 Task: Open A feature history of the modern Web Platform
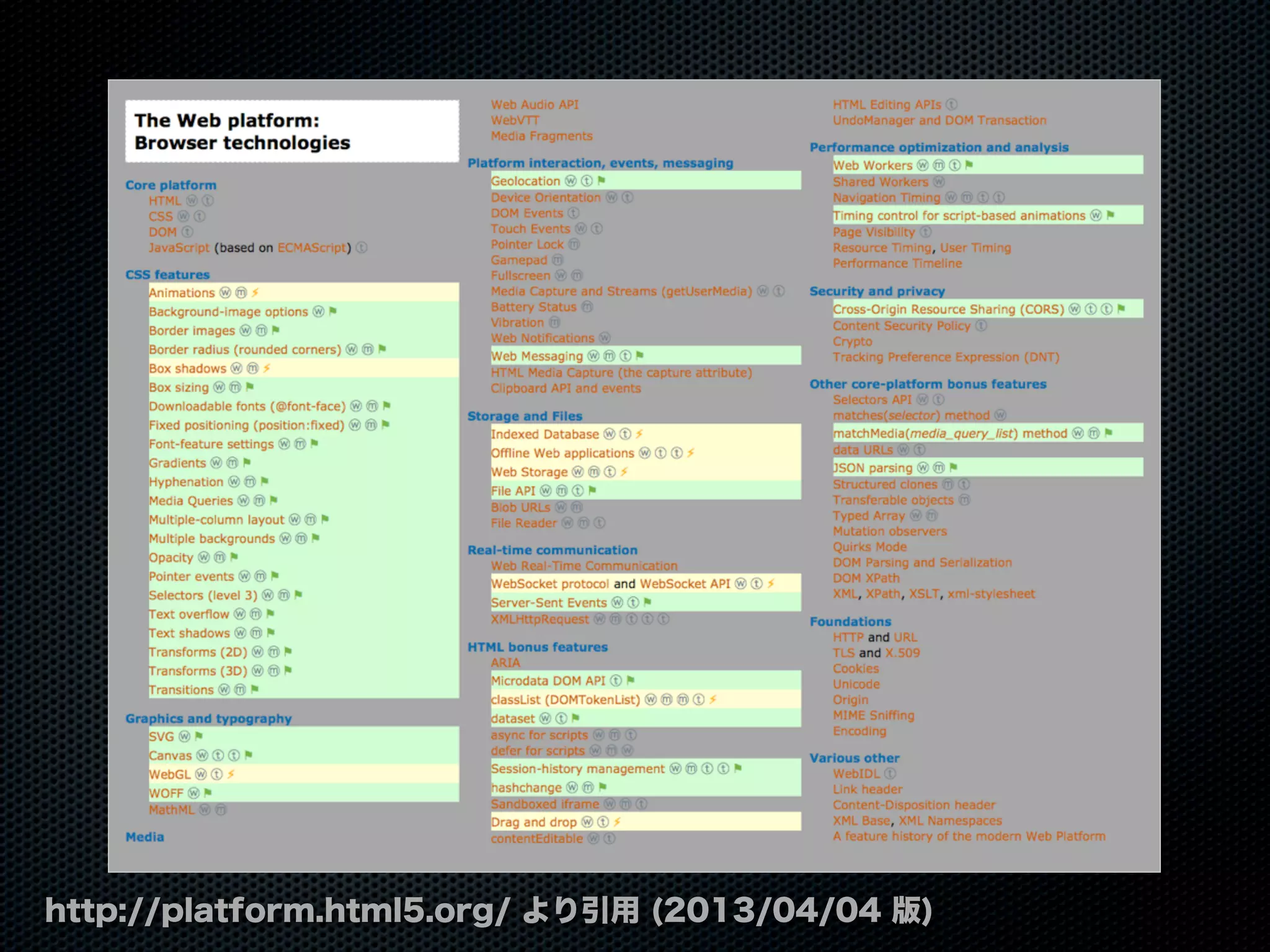[969, 836]
